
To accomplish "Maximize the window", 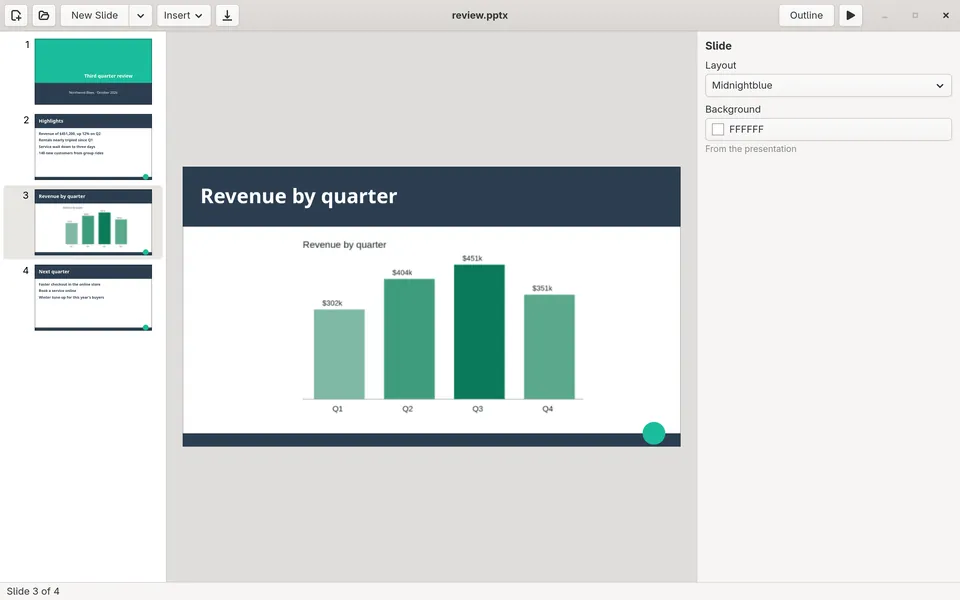I will pyautogui.click(x=915, y=15).
